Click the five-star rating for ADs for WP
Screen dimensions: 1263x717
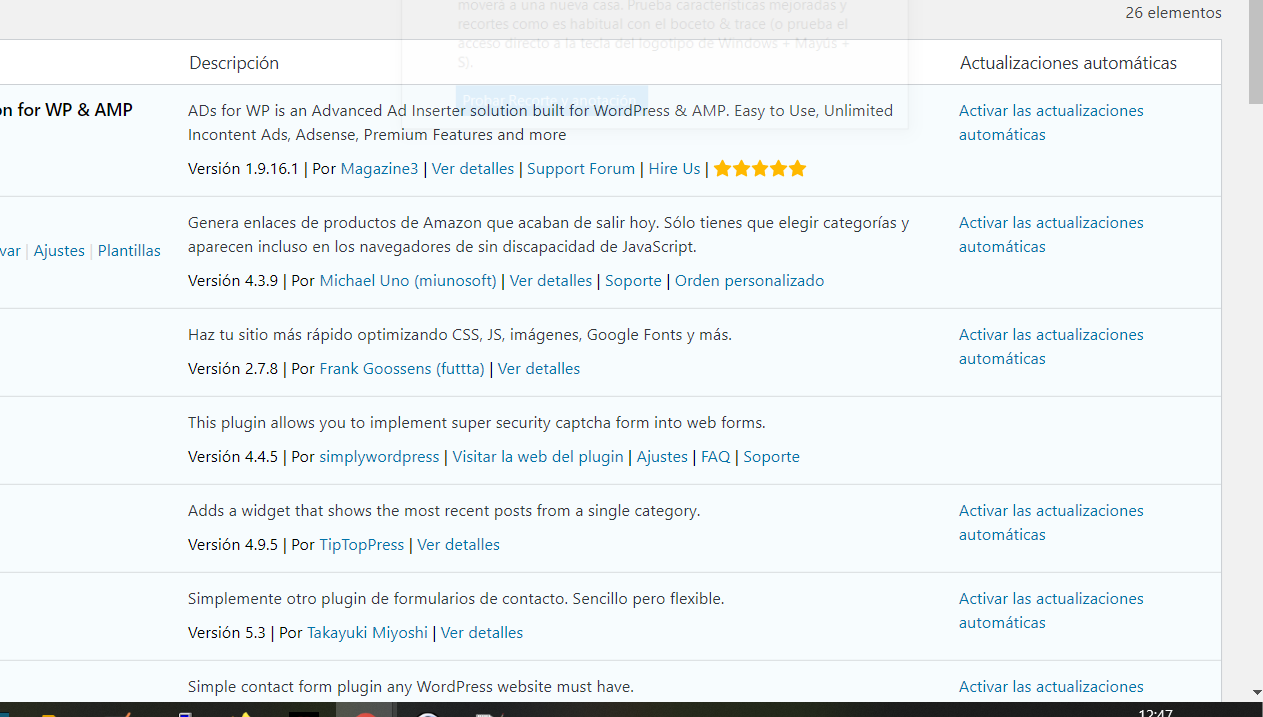760,169
